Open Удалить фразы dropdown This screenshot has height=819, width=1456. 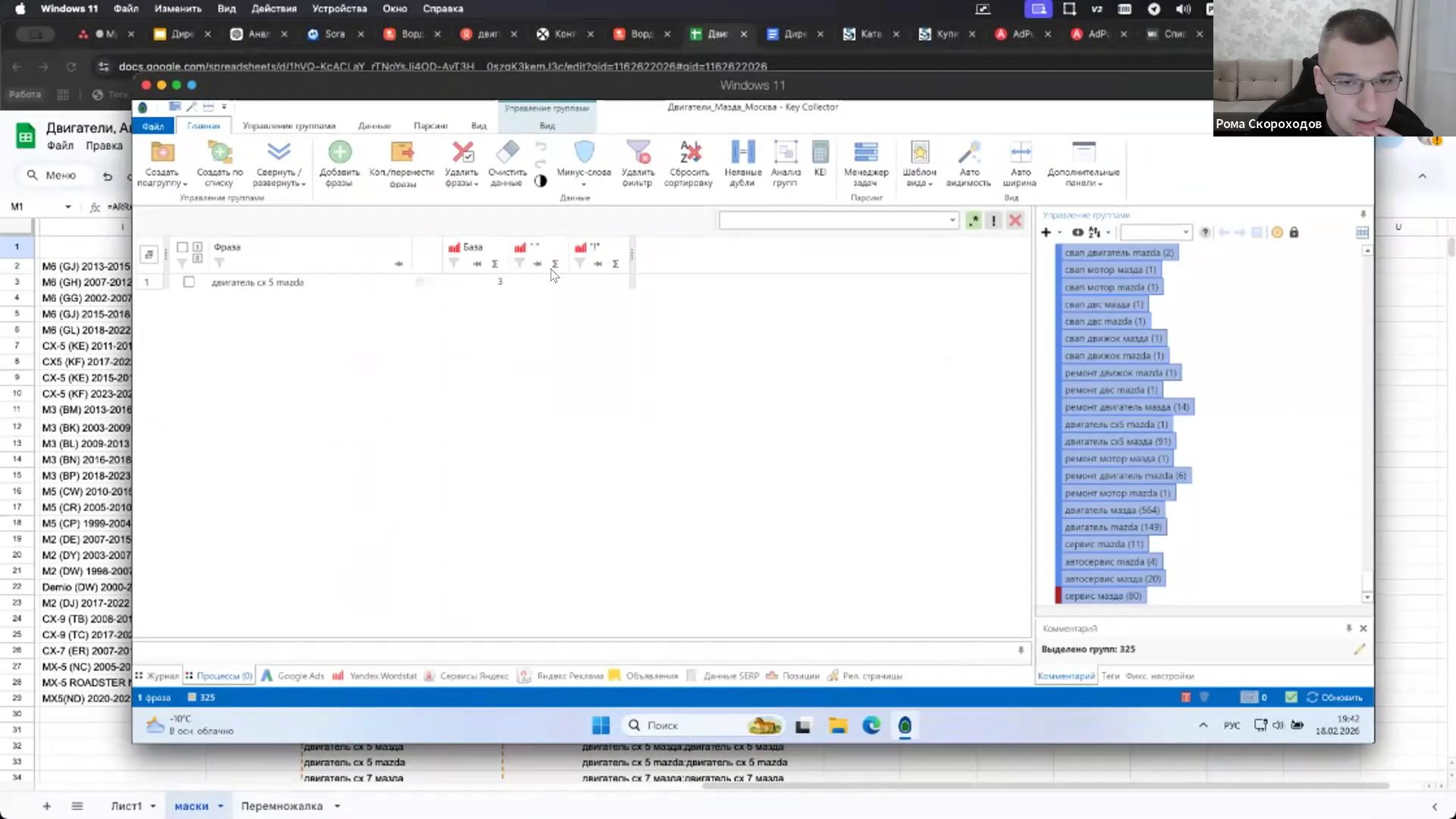[x=462, y=177]
